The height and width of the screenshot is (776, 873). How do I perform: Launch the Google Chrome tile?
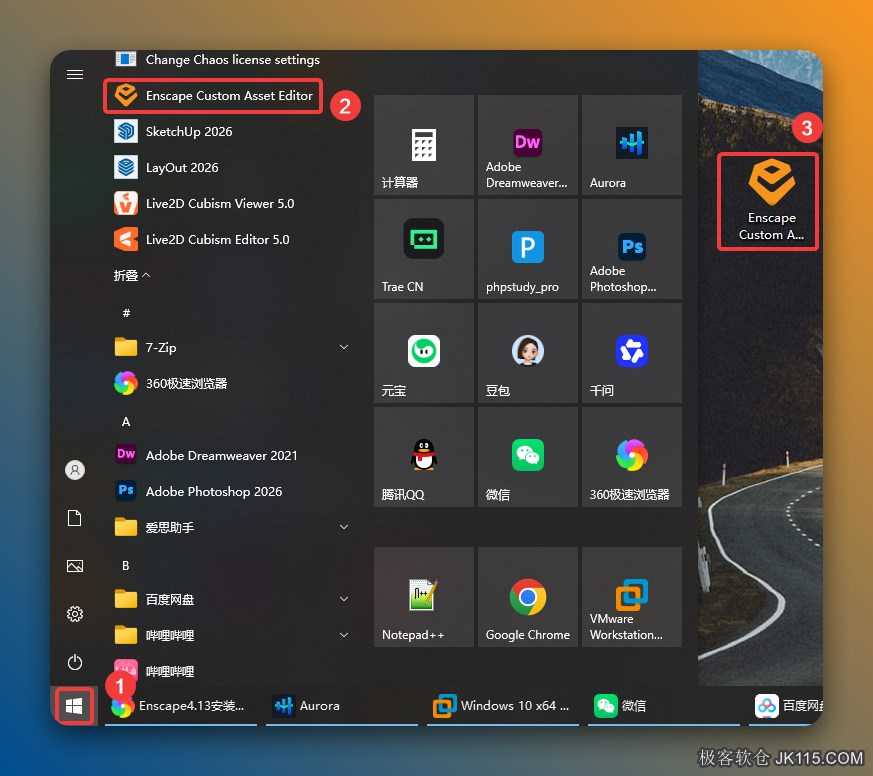[527, 597]
